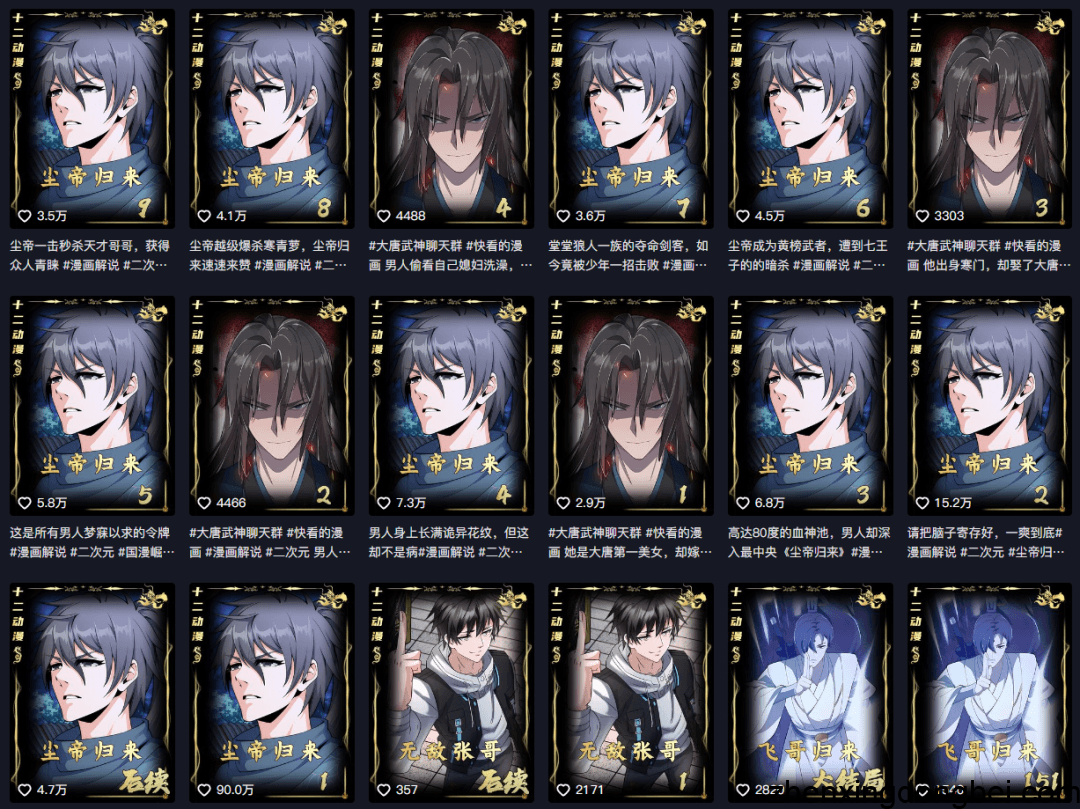Click the heart icon showing 90.0万 likes

pos(204,790)
